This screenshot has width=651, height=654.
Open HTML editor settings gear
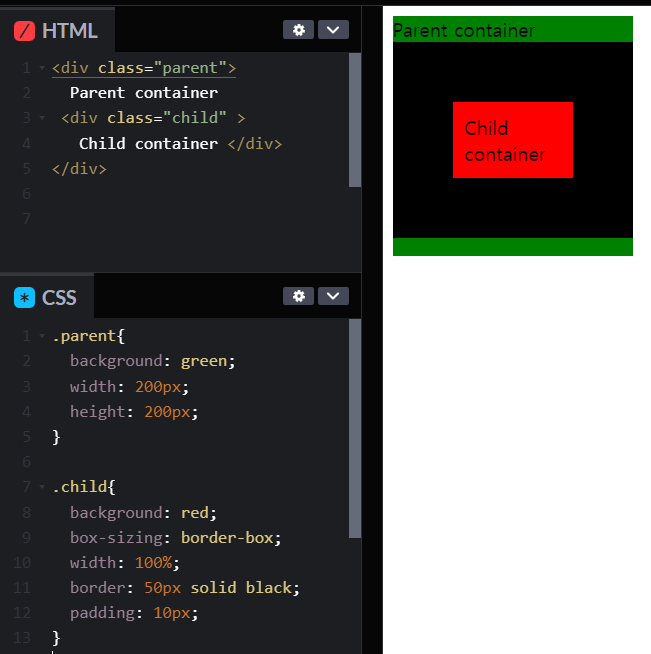(x=298, y=30)
